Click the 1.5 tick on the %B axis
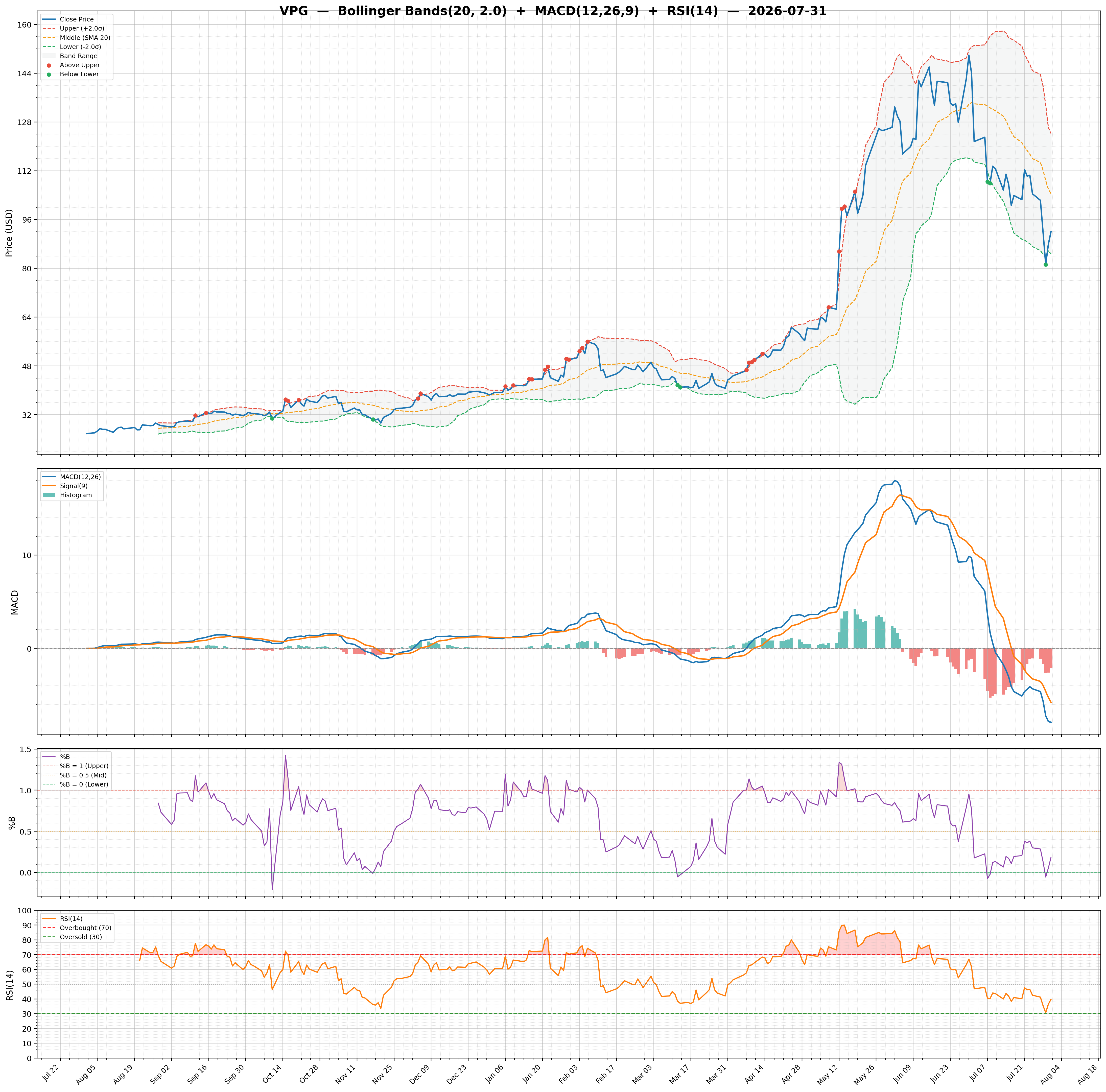 pyautogui.click(x=26, y=750)
